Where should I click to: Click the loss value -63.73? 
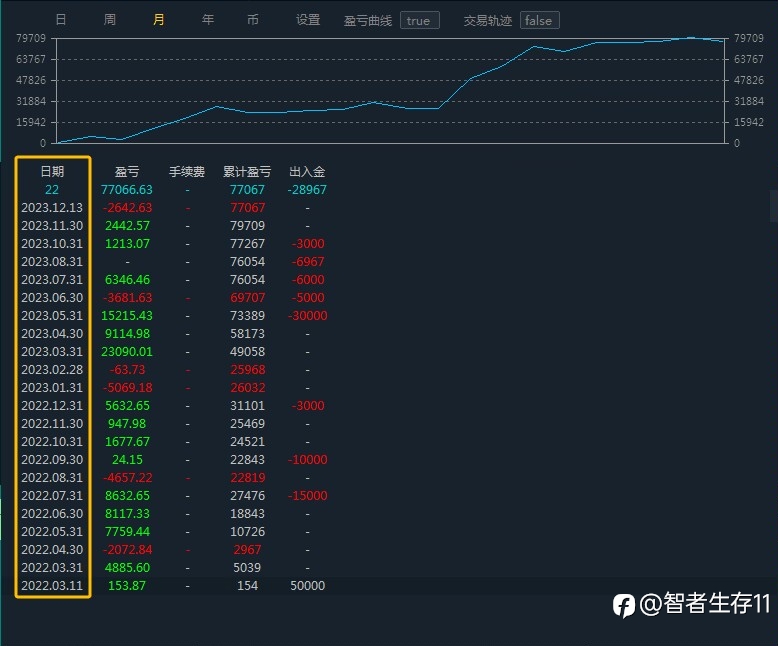(127, 370)
